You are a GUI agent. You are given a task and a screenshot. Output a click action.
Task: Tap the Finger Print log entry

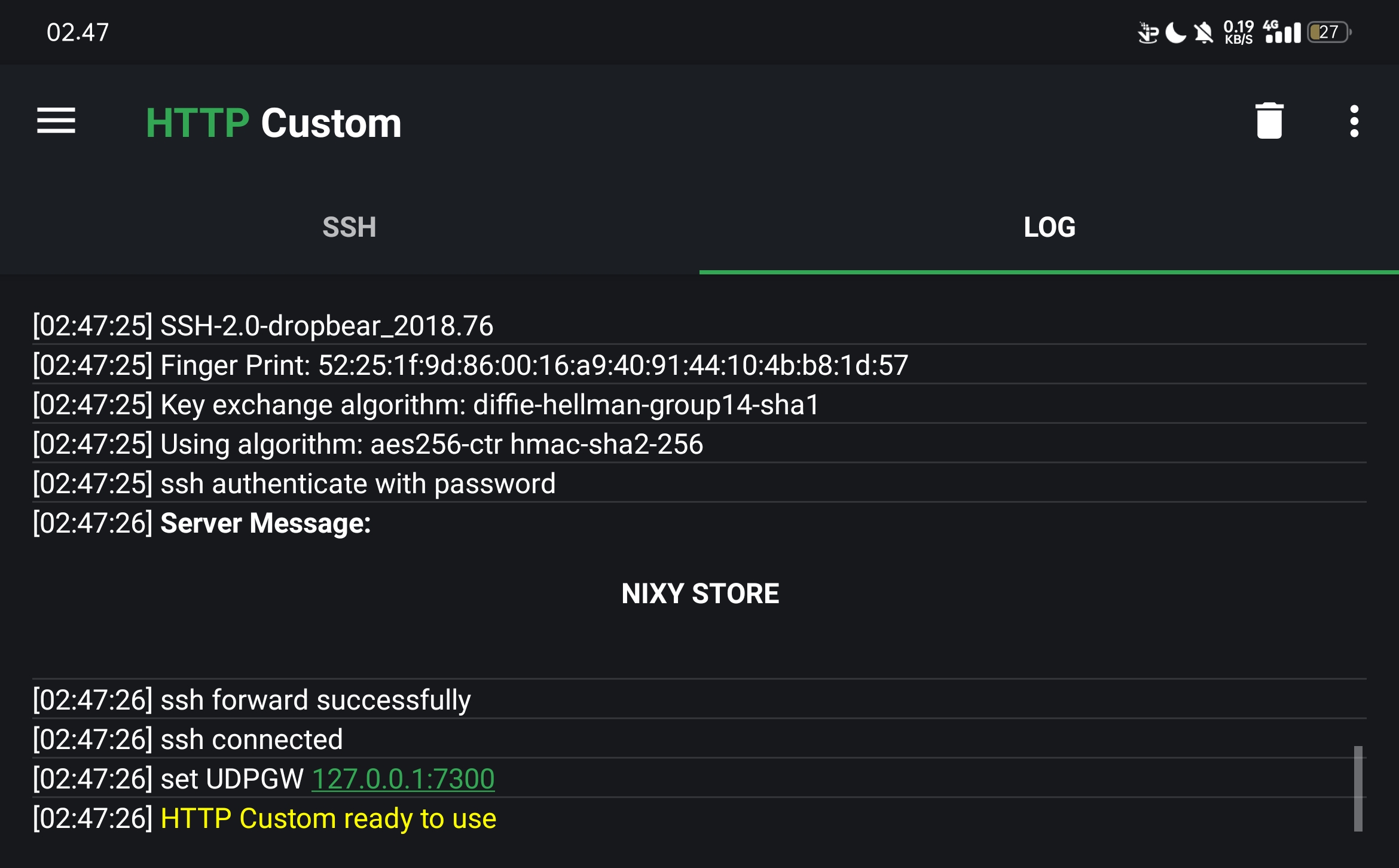click(x=470, y=365)
